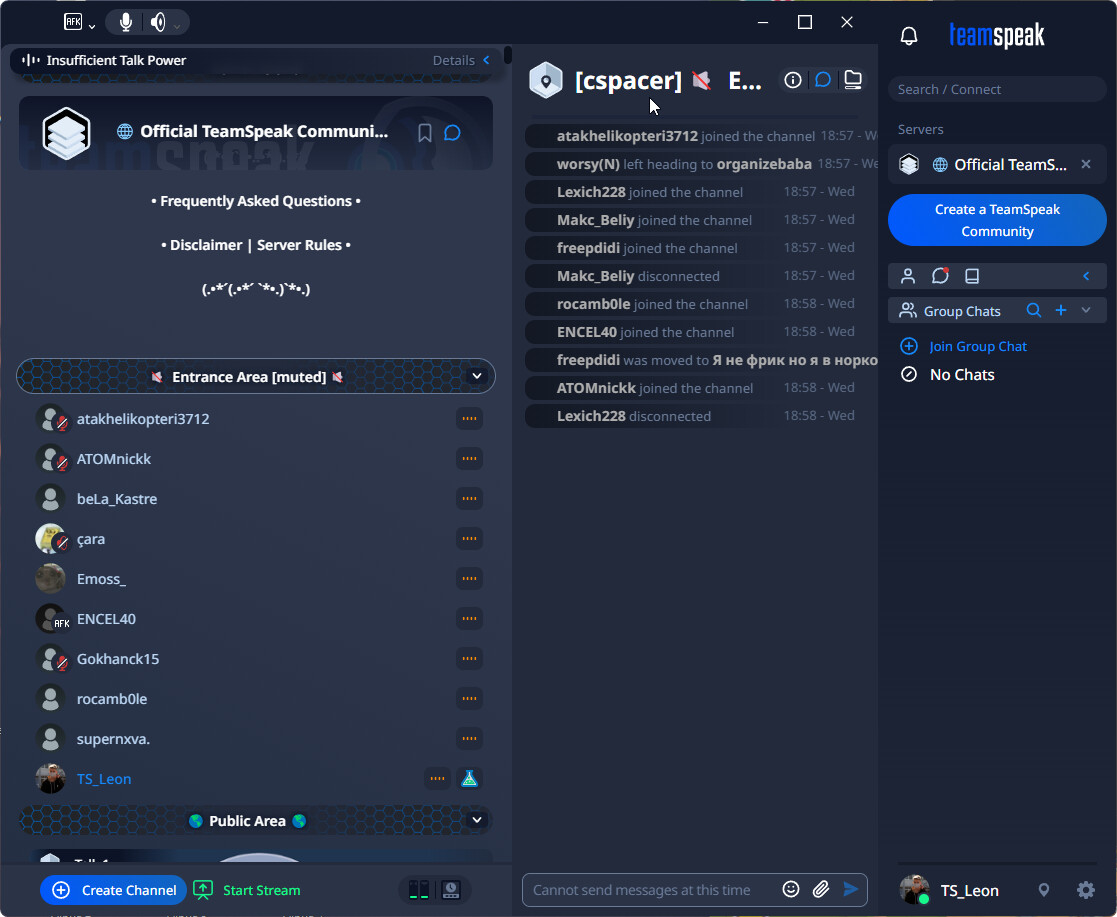Viewport: 1117px width, 917px height.
Task: Collapse the Entrance Area channel list
Action: click(477, 376)
